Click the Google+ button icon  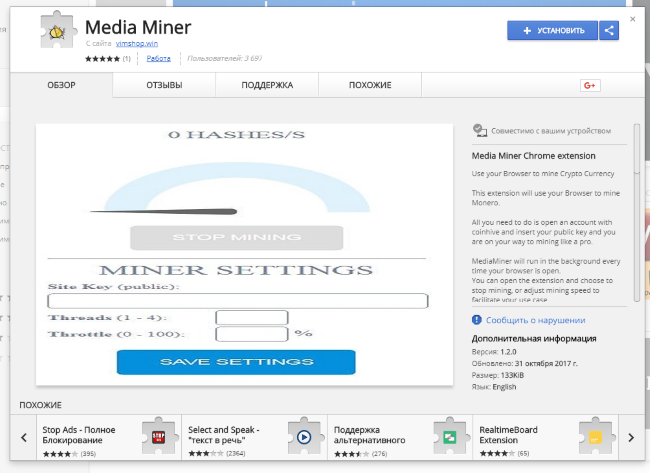click(x=589, y=86)
